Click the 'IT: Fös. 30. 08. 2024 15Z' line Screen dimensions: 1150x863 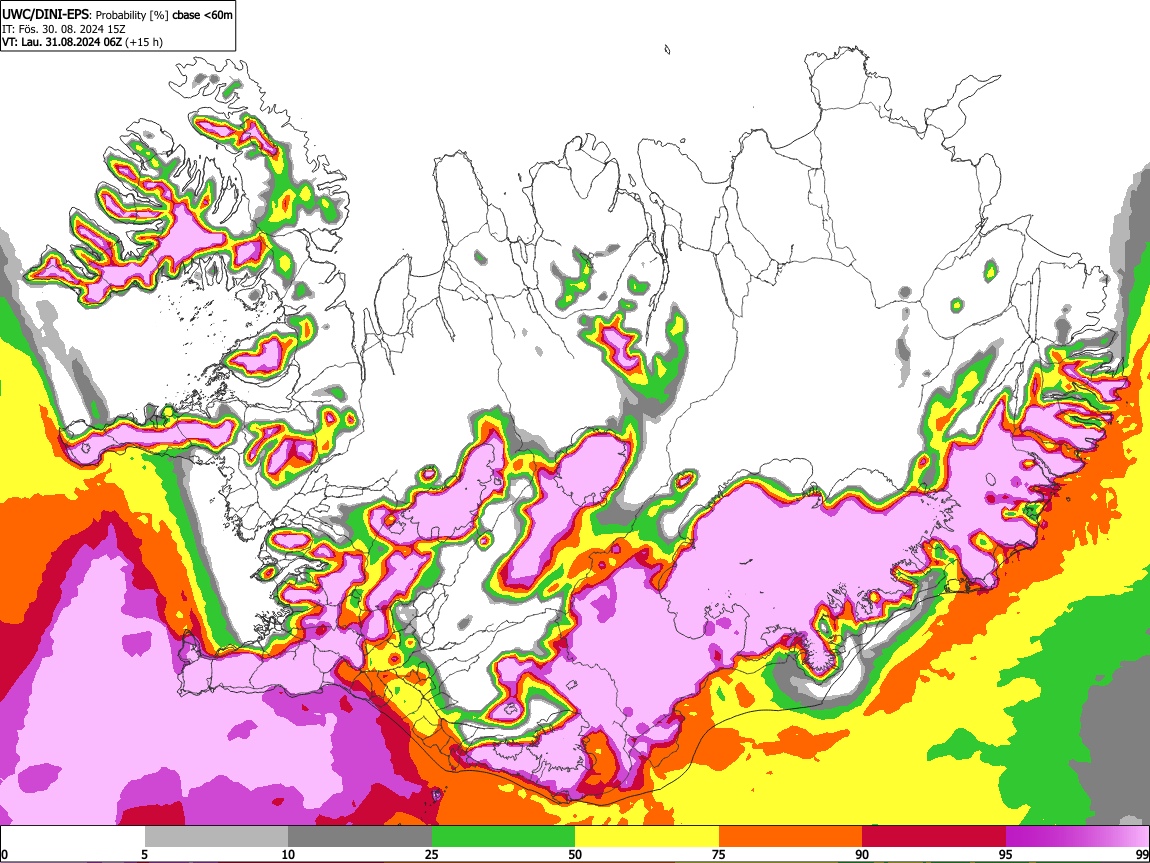[64, 29]
